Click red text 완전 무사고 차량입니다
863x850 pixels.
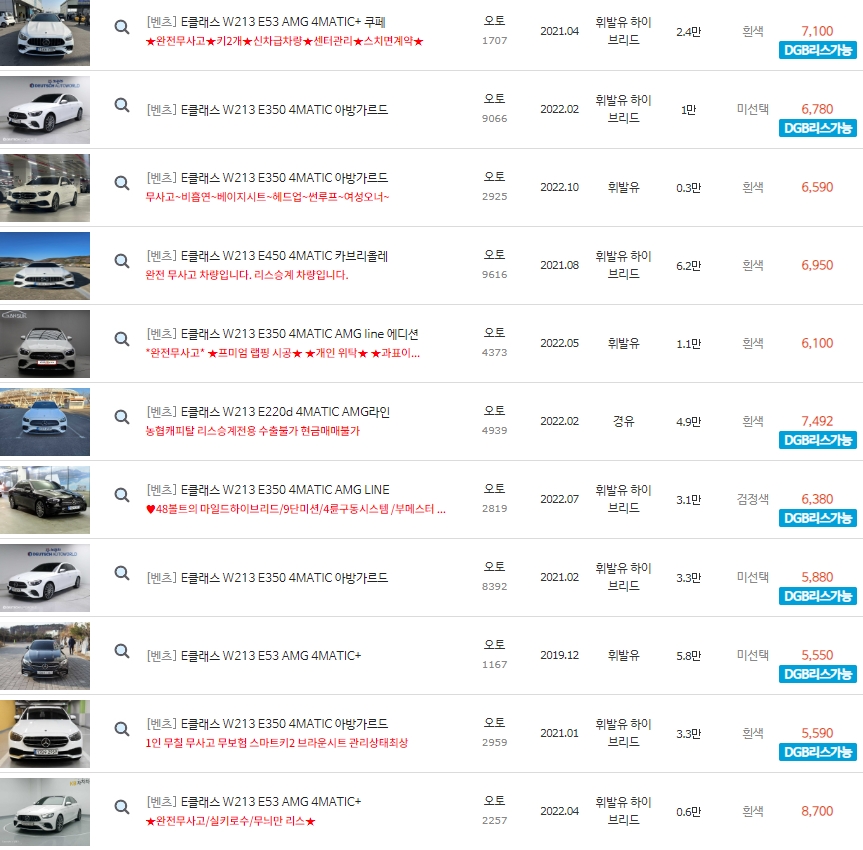coord(247,275)
